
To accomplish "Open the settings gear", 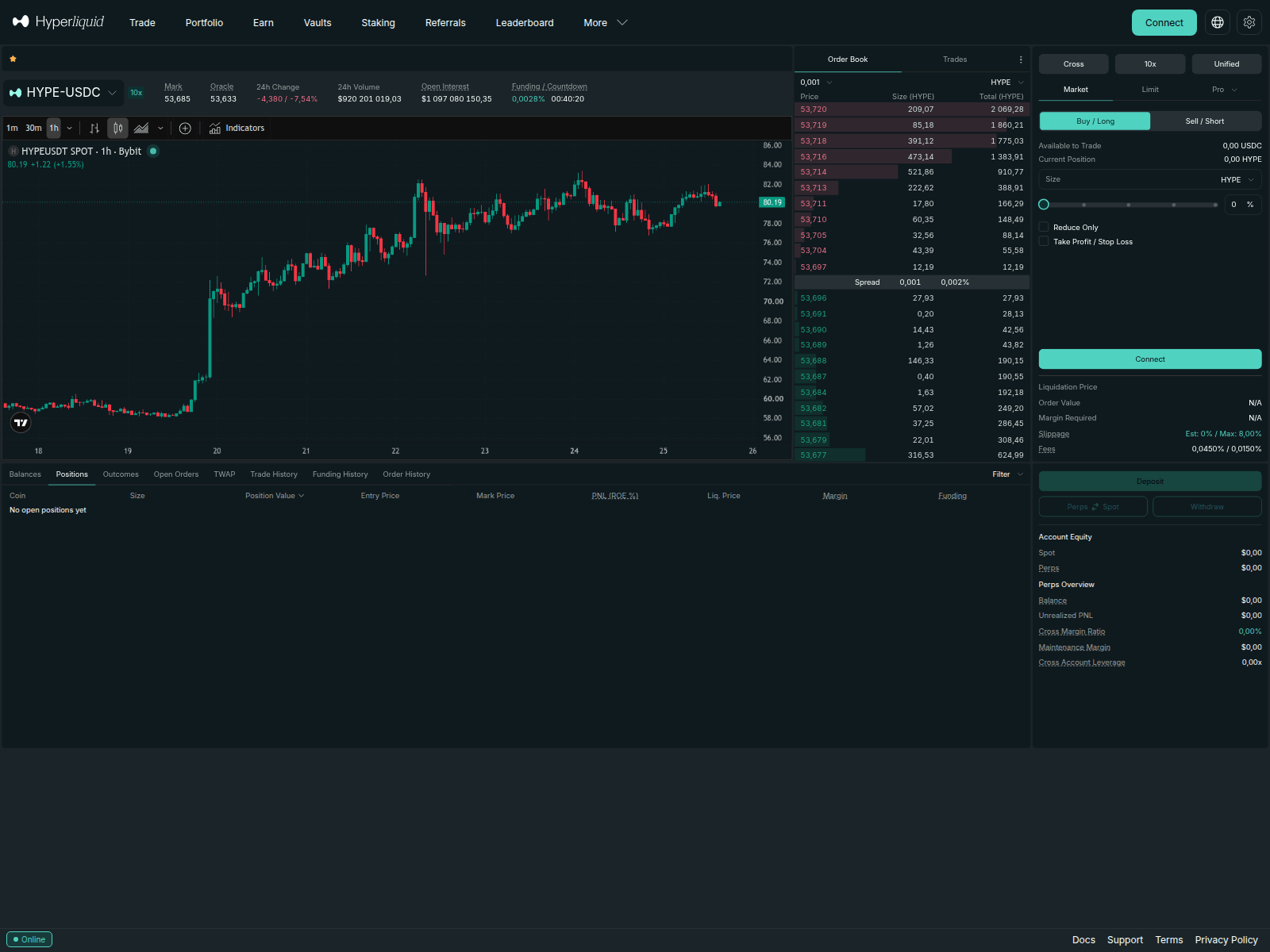I will point(1249,22).
